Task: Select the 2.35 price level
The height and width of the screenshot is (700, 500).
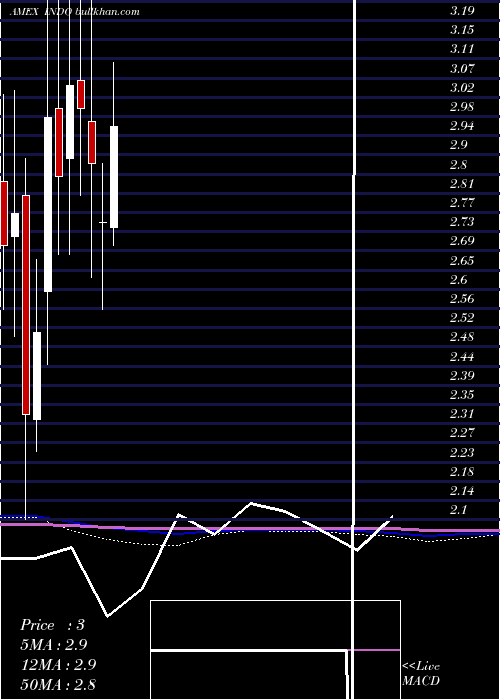Action: click(x=462, y=395)
